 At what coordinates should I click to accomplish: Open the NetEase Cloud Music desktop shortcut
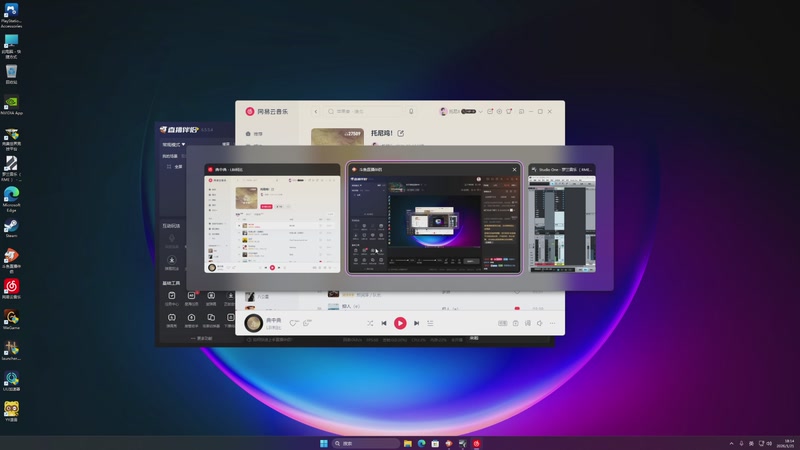11,289
